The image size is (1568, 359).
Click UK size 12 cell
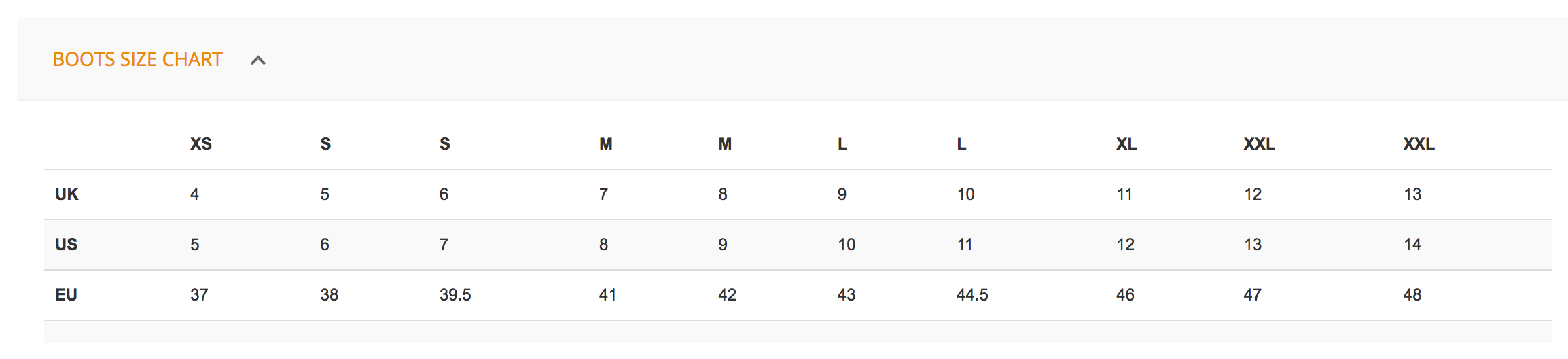[x=1253, y=194]
